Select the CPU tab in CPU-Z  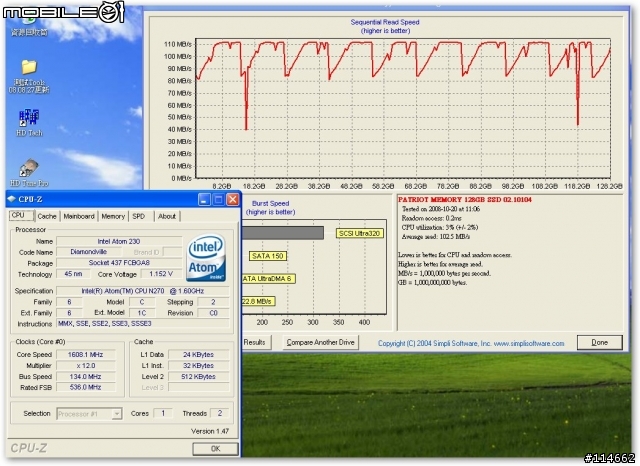pos(20,215)
